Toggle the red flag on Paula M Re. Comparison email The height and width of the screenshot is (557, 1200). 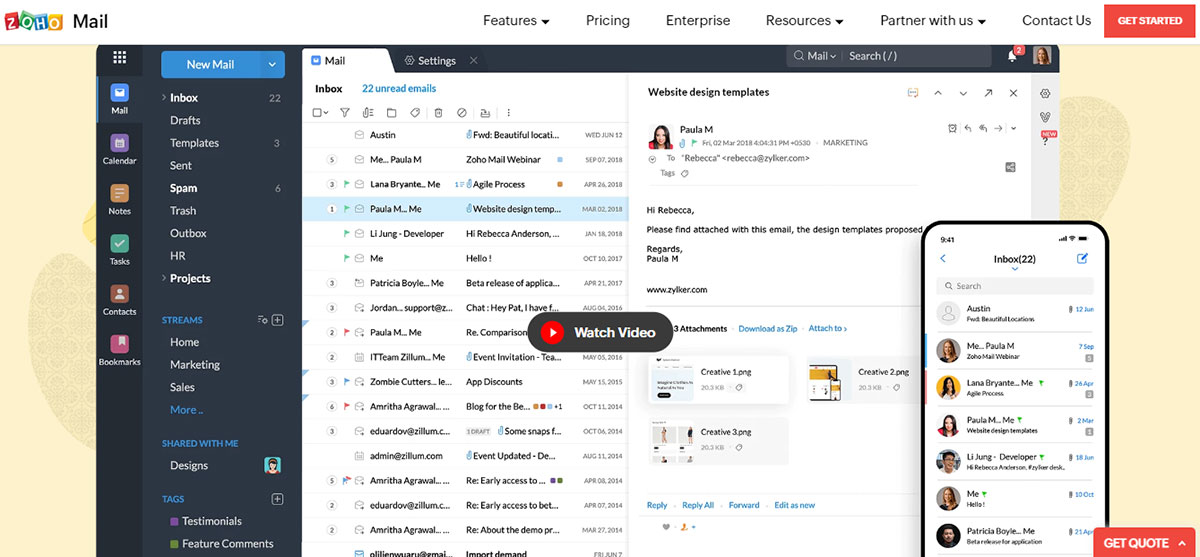click(347, 332)
